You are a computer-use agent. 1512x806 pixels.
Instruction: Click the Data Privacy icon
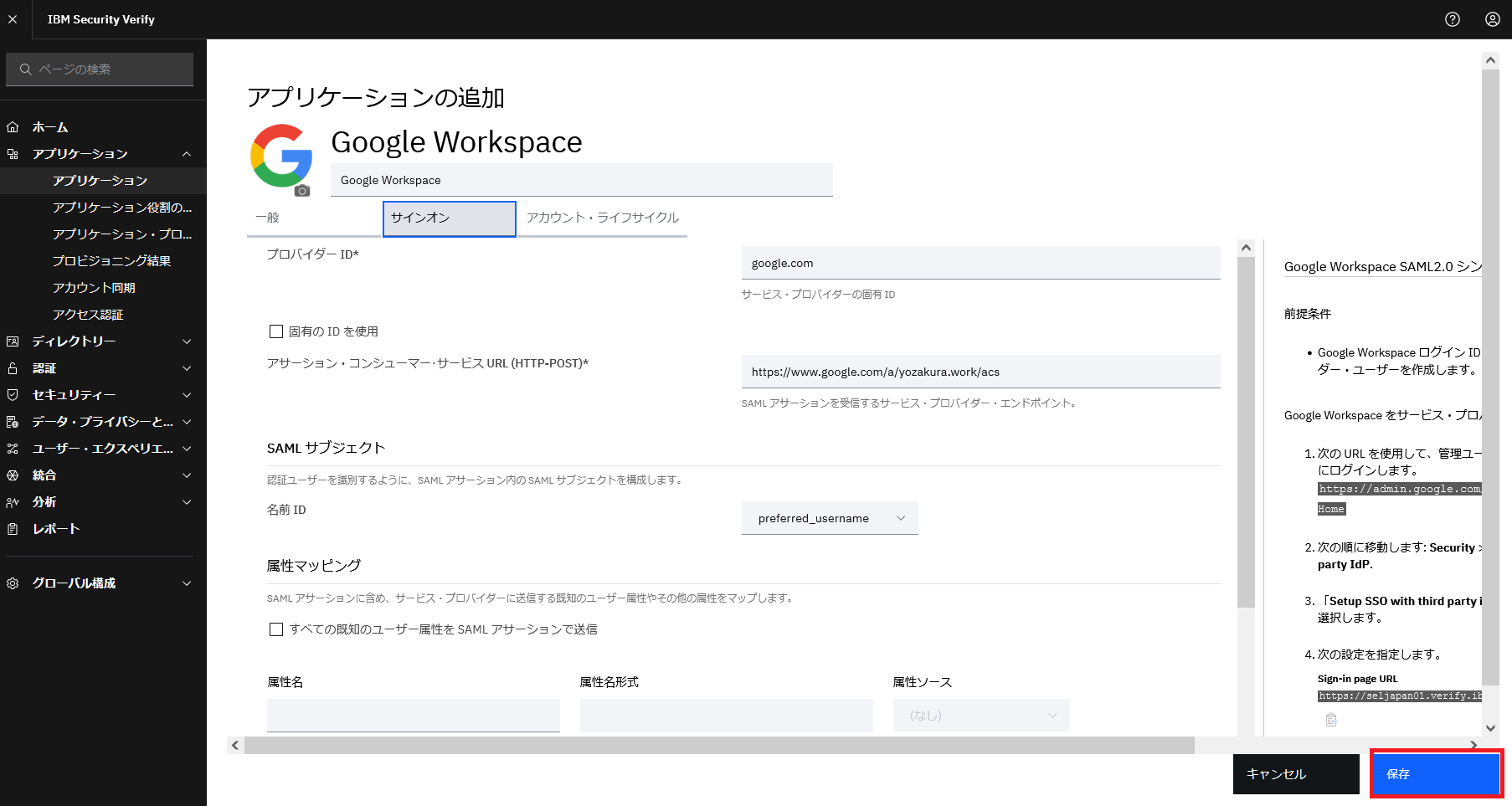coord(13,422)
